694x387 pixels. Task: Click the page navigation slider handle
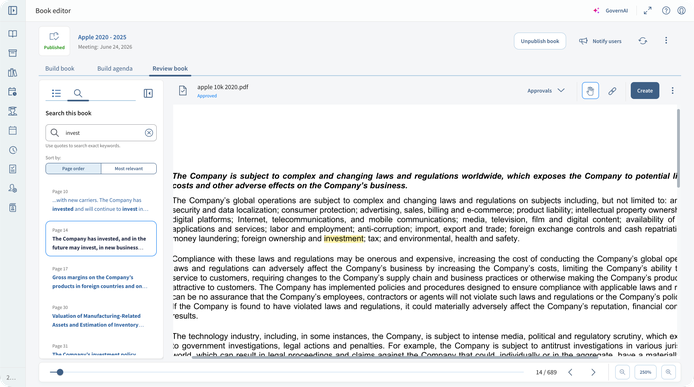[60, 372]
